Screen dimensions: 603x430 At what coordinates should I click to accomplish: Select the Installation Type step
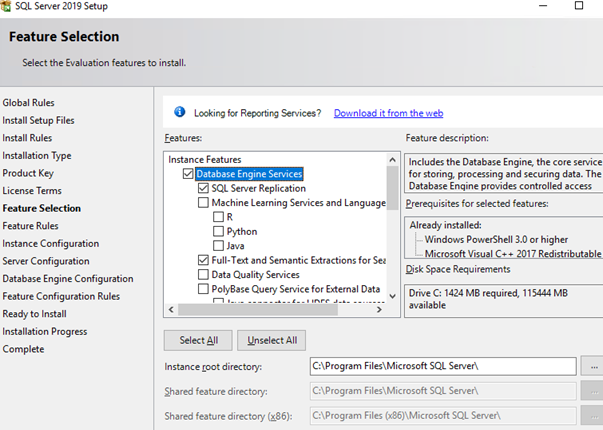tap(37, 155)
